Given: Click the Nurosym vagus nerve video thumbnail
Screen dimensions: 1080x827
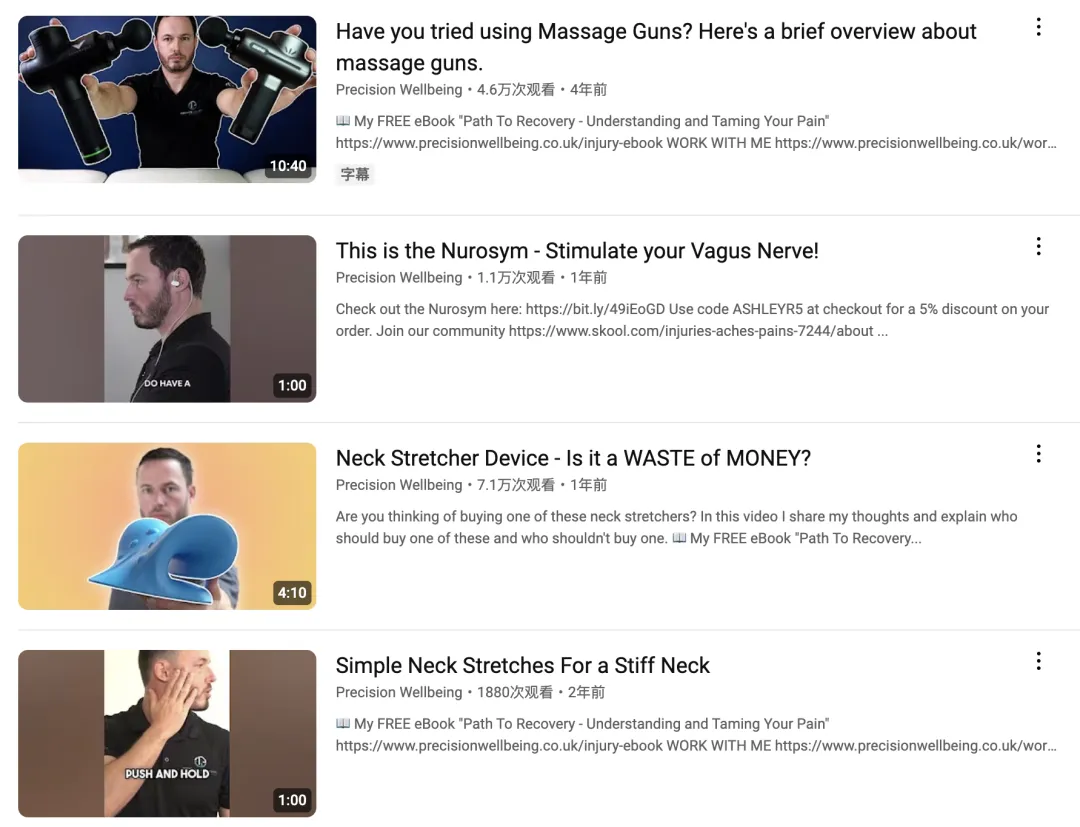Looking at the screenshot, I should (x=167, y=319).
